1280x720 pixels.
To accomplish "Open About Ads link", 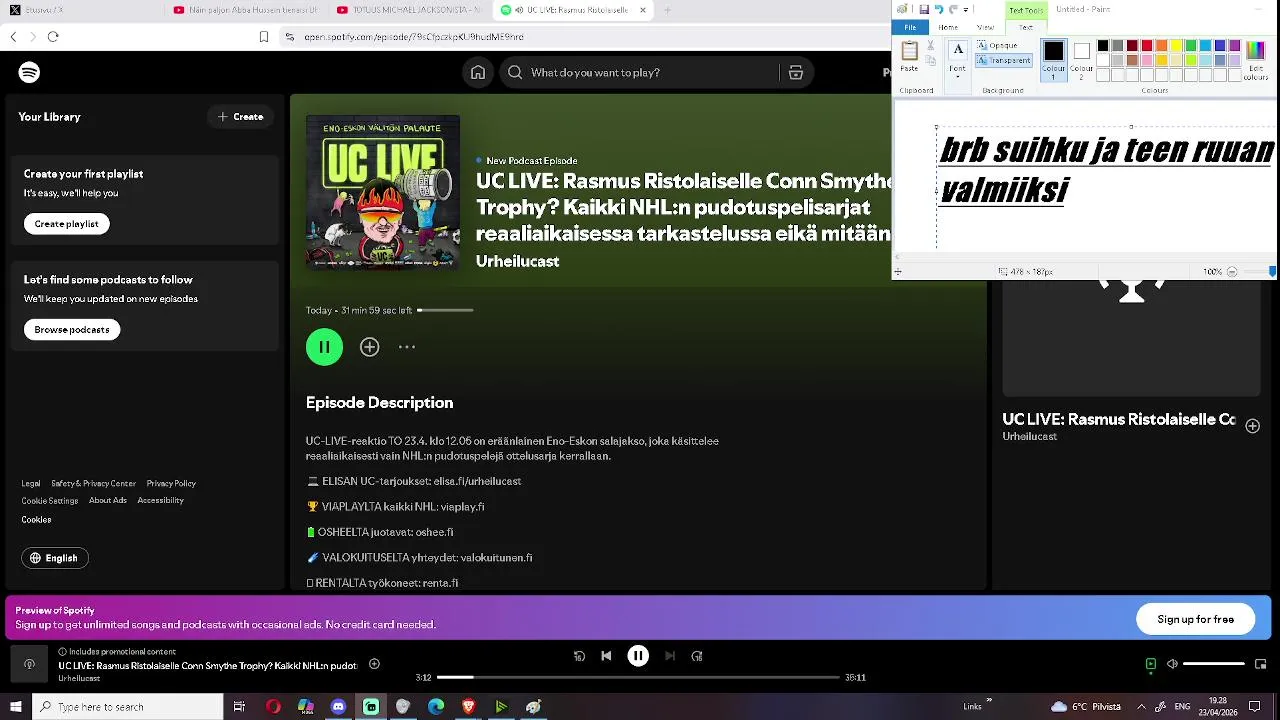I will (108, 501).
